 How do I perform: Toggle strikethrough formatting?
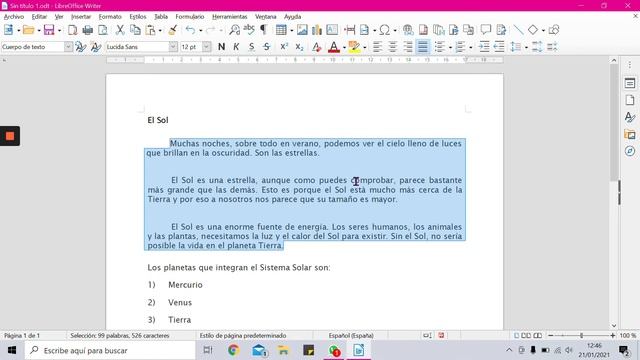(267, 47)
